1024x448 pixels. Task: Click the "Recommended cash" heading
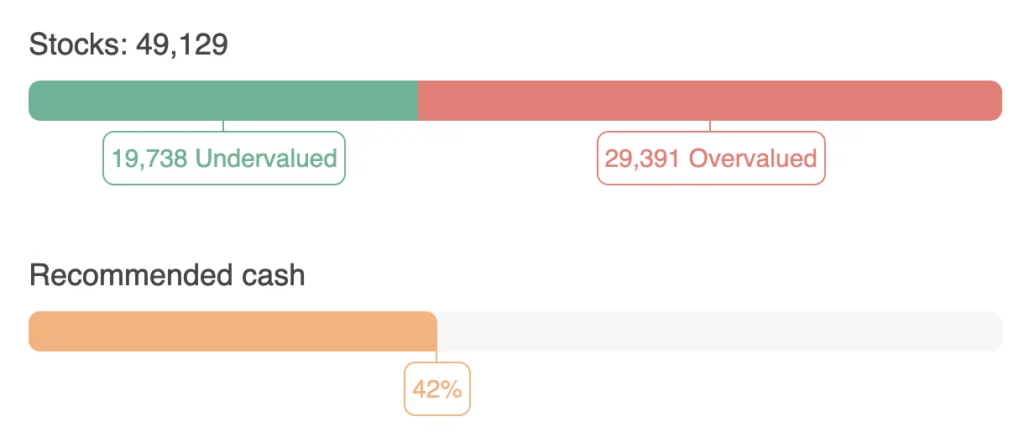[x=167, y=275]
